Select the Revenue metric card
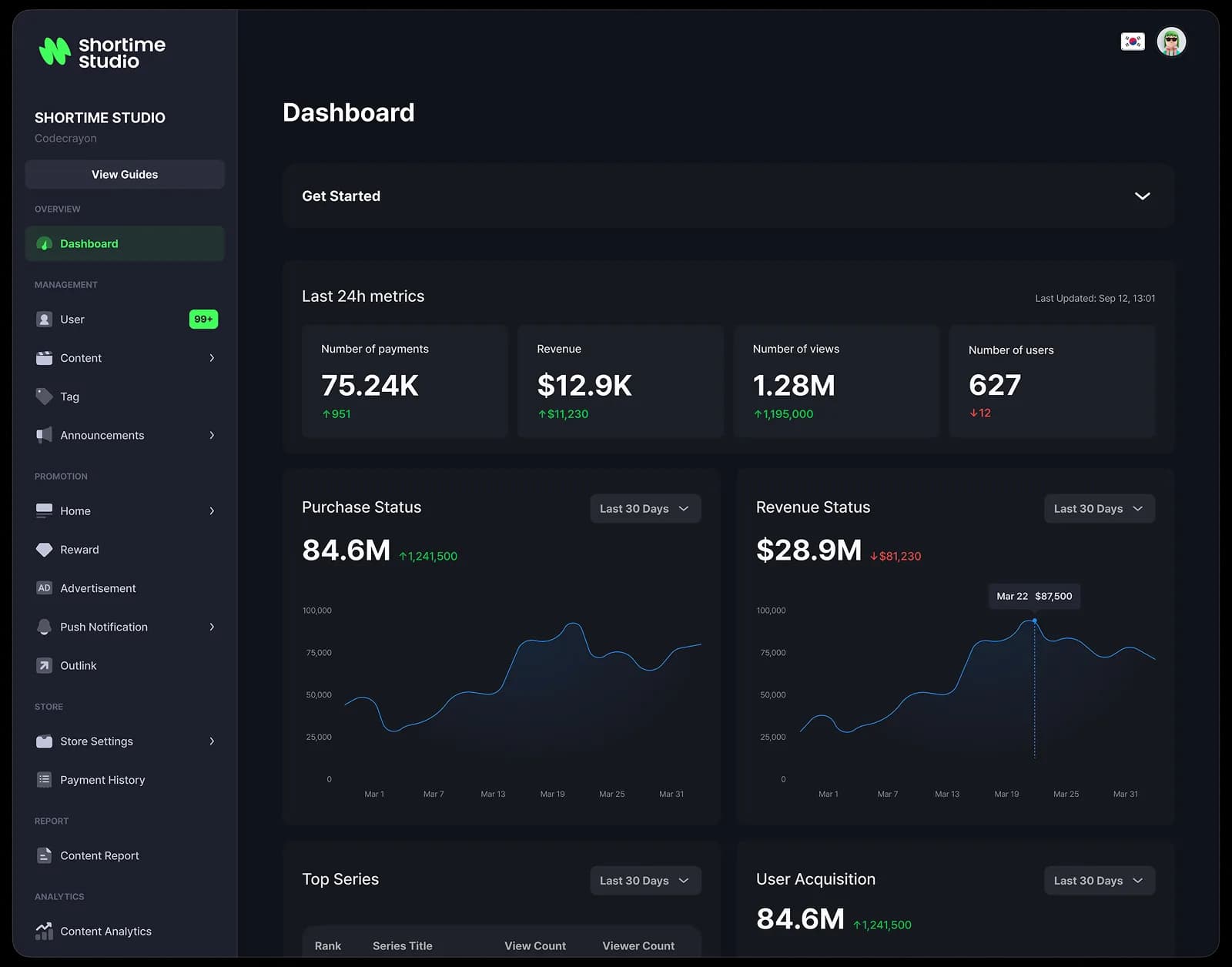The width and height of the screenshot is (1232, 967). point(621,381)
